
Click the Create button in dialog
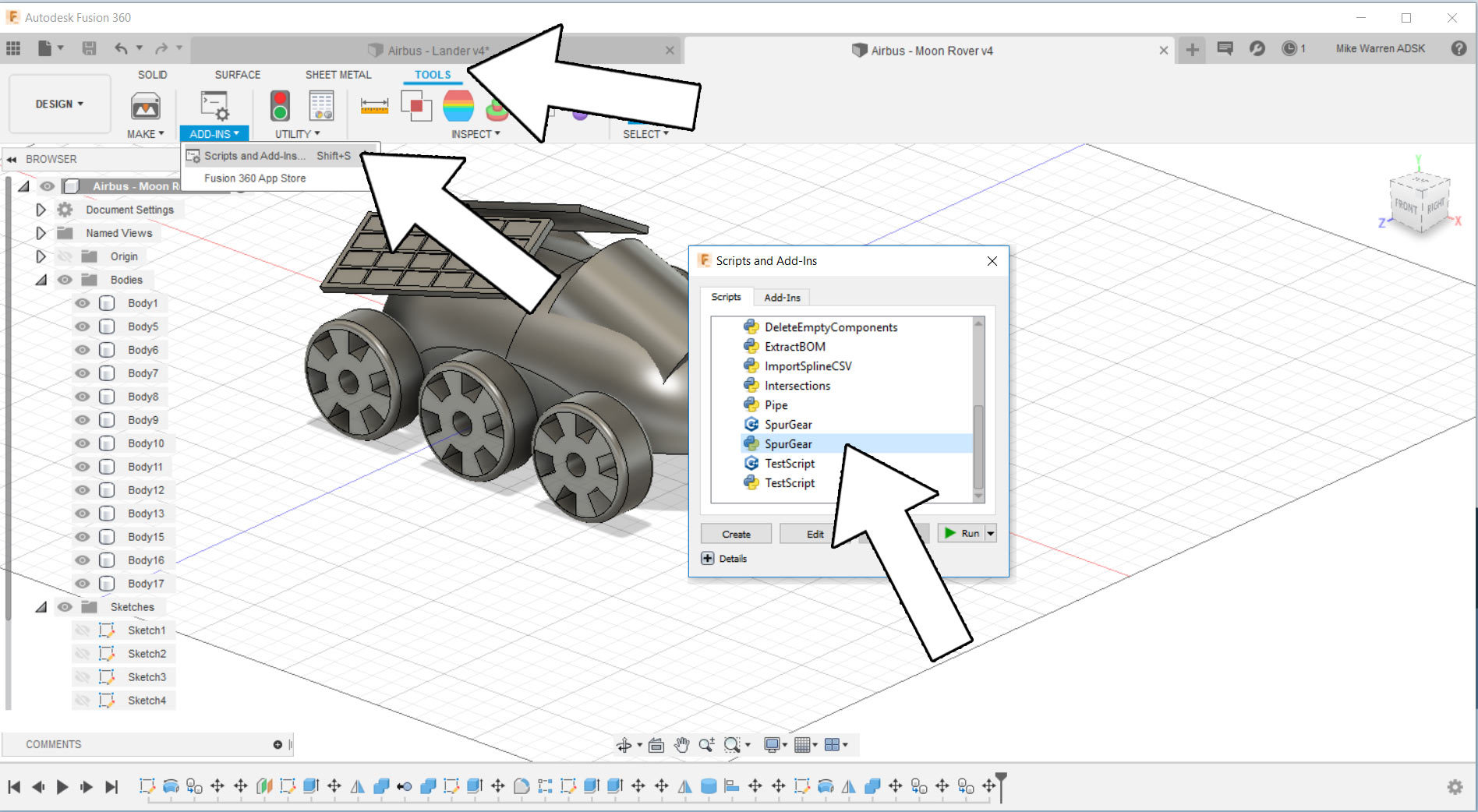coord(736,534)
